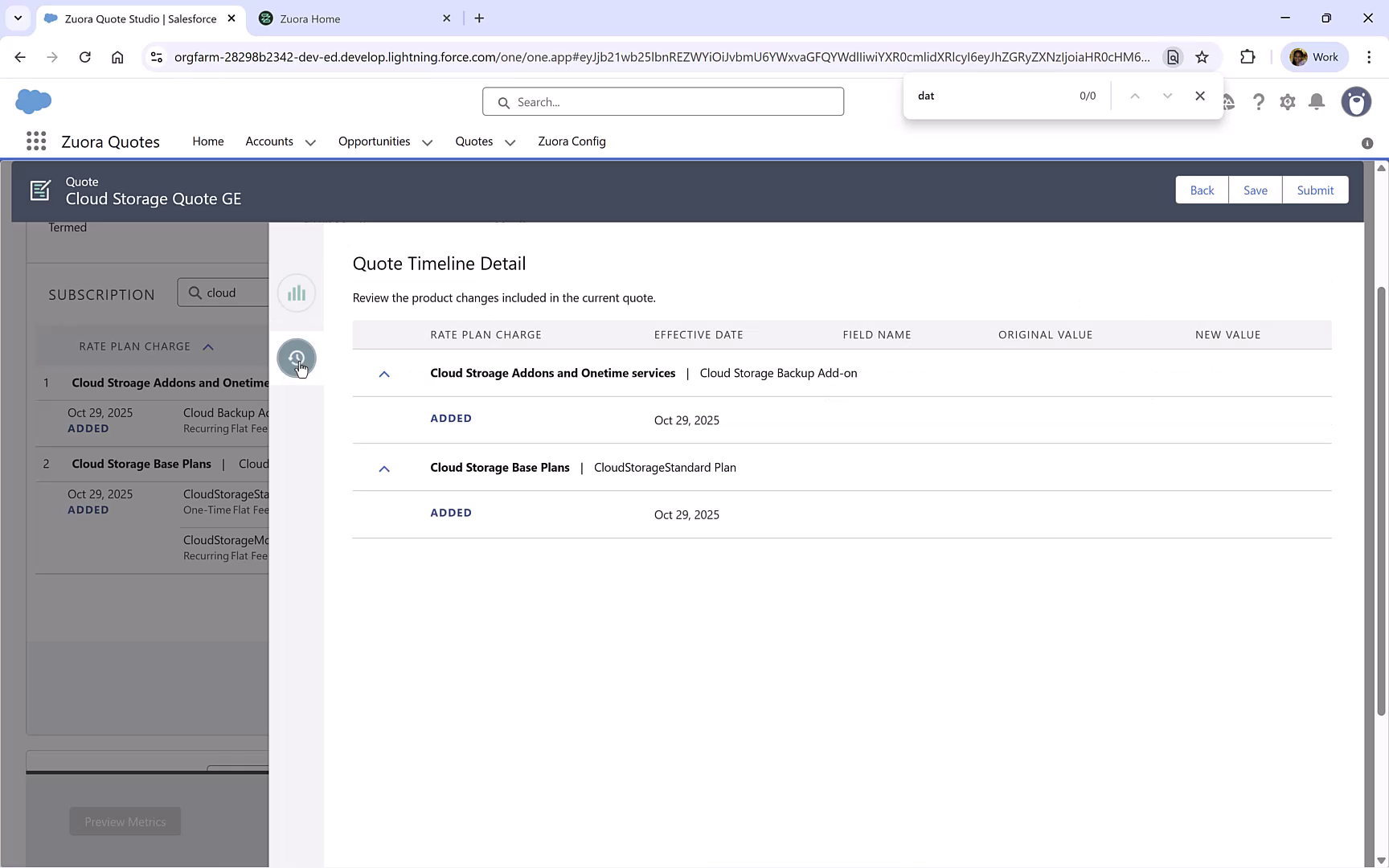Open the browser extensions puzzle icon

point(1248,57)
